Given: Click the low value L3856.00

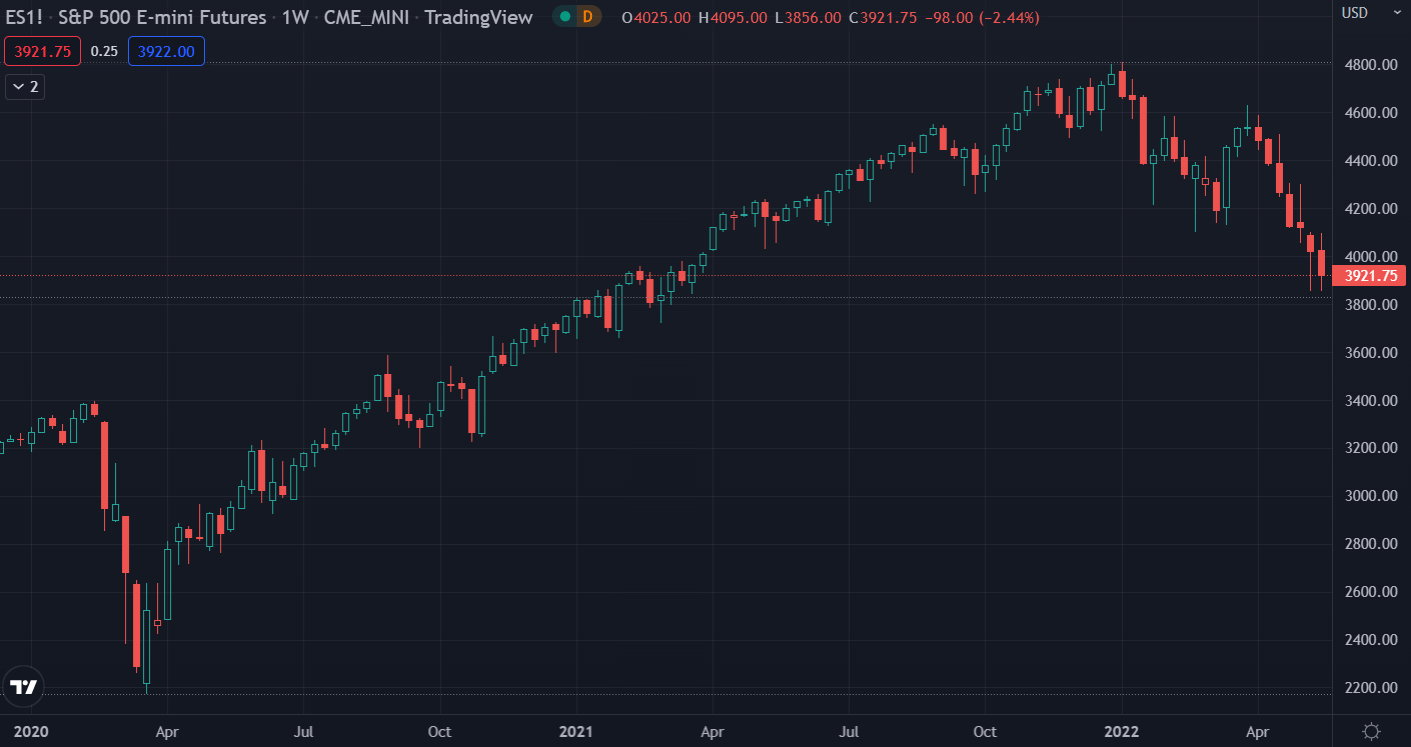Looking at the screenshot, I should click(807, 17).
